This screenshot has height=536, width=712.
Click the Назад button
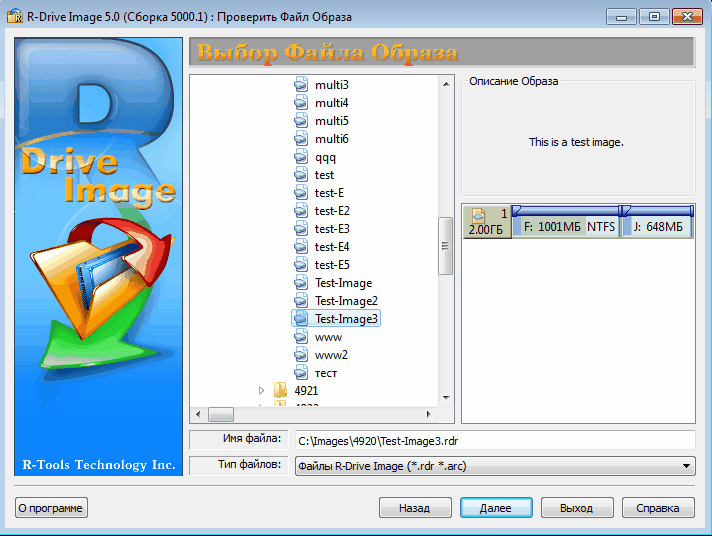click(415, 507)
